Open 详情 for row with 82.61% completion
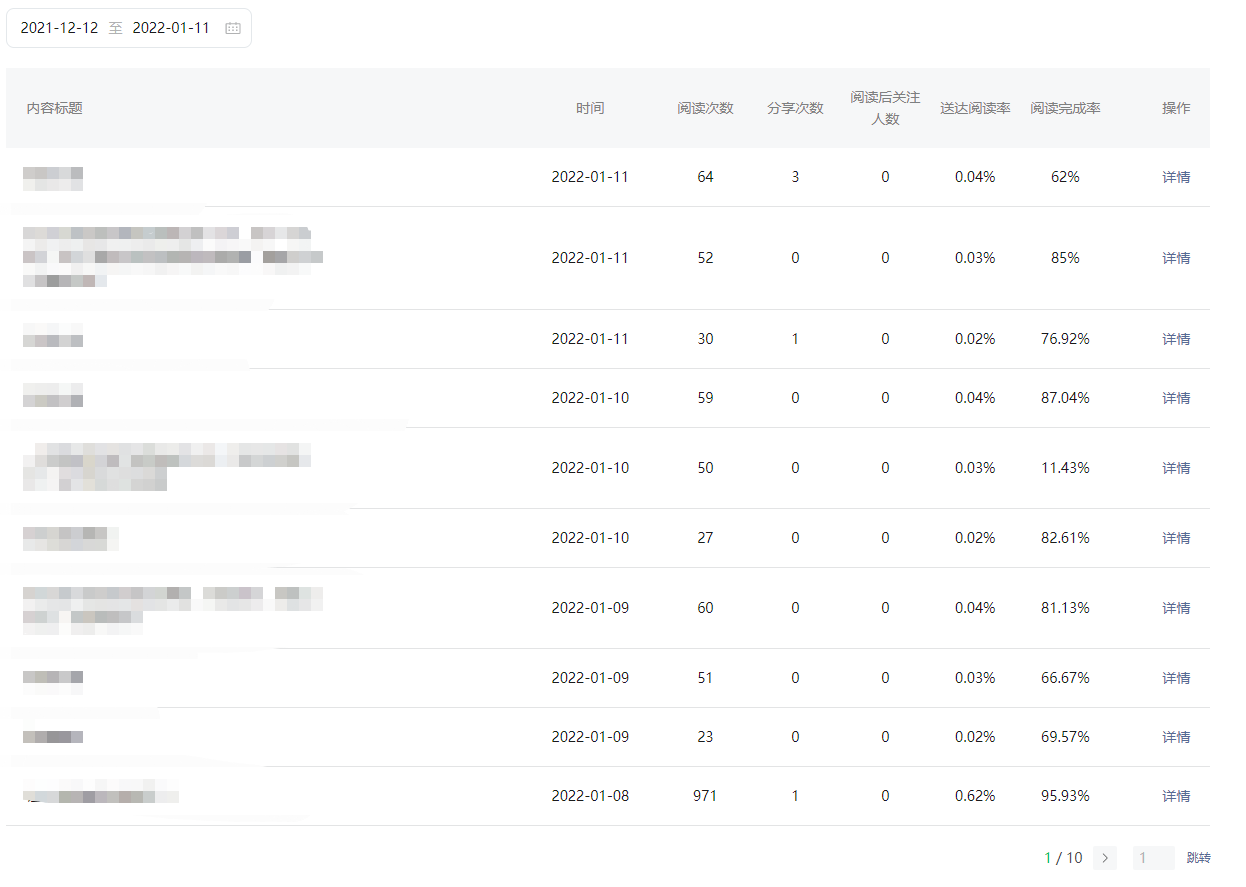Screen dimensions: 1246x887 pyautogui.click(x=1176, y=538)
